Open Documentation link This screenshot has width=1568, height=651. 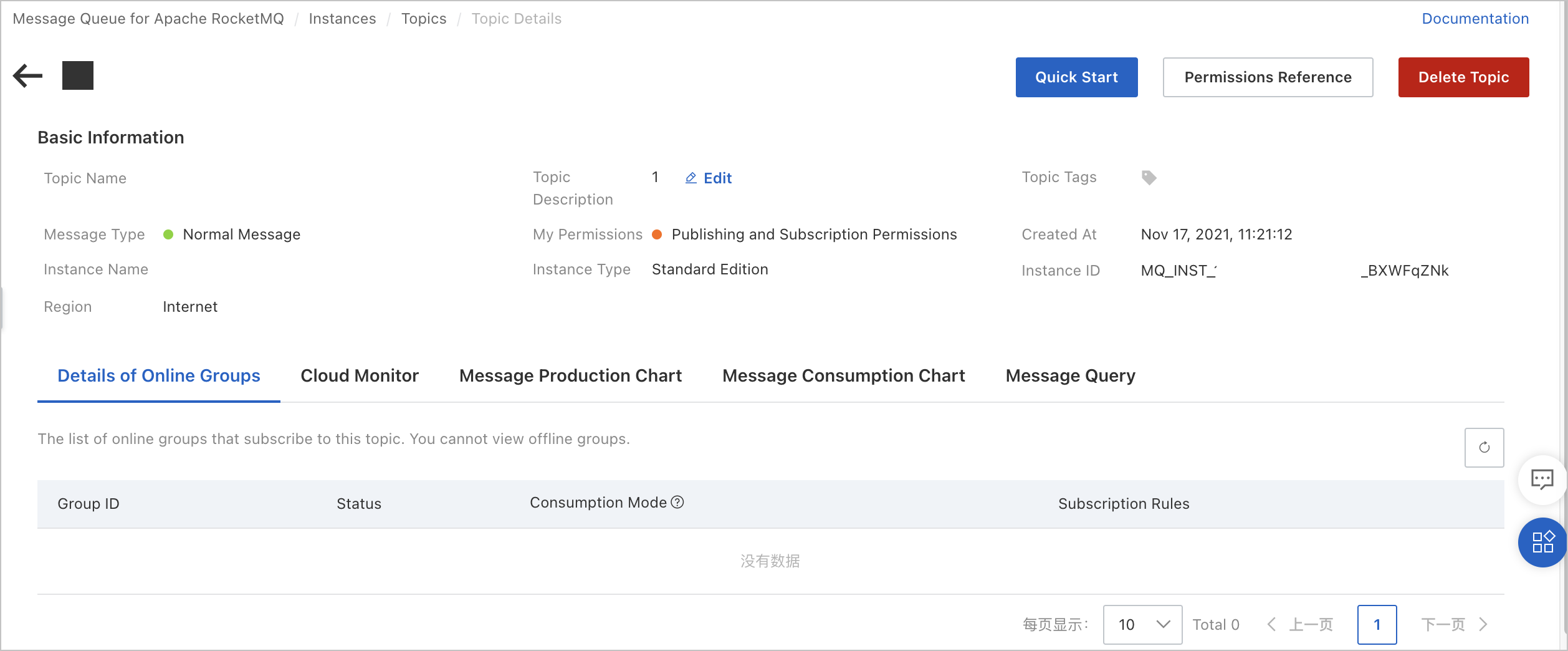click(x=1475, y=19)
